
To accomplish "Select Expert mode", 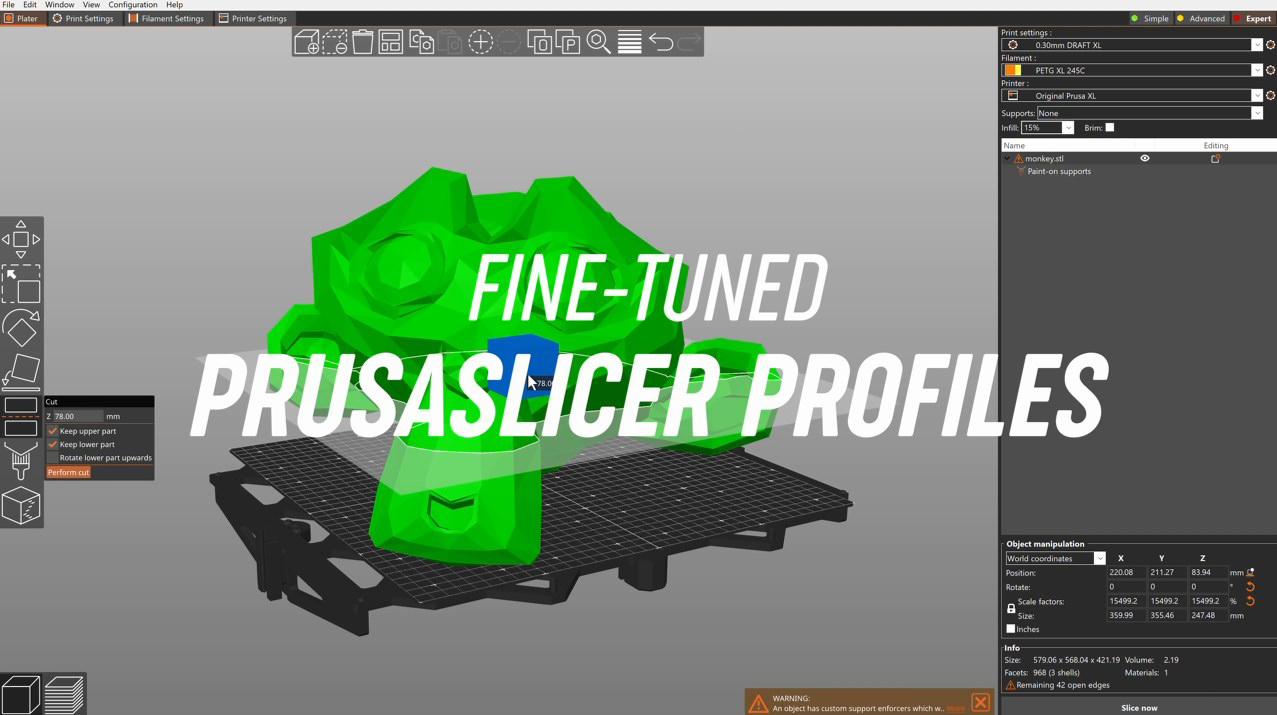I will click(1252, 18).
